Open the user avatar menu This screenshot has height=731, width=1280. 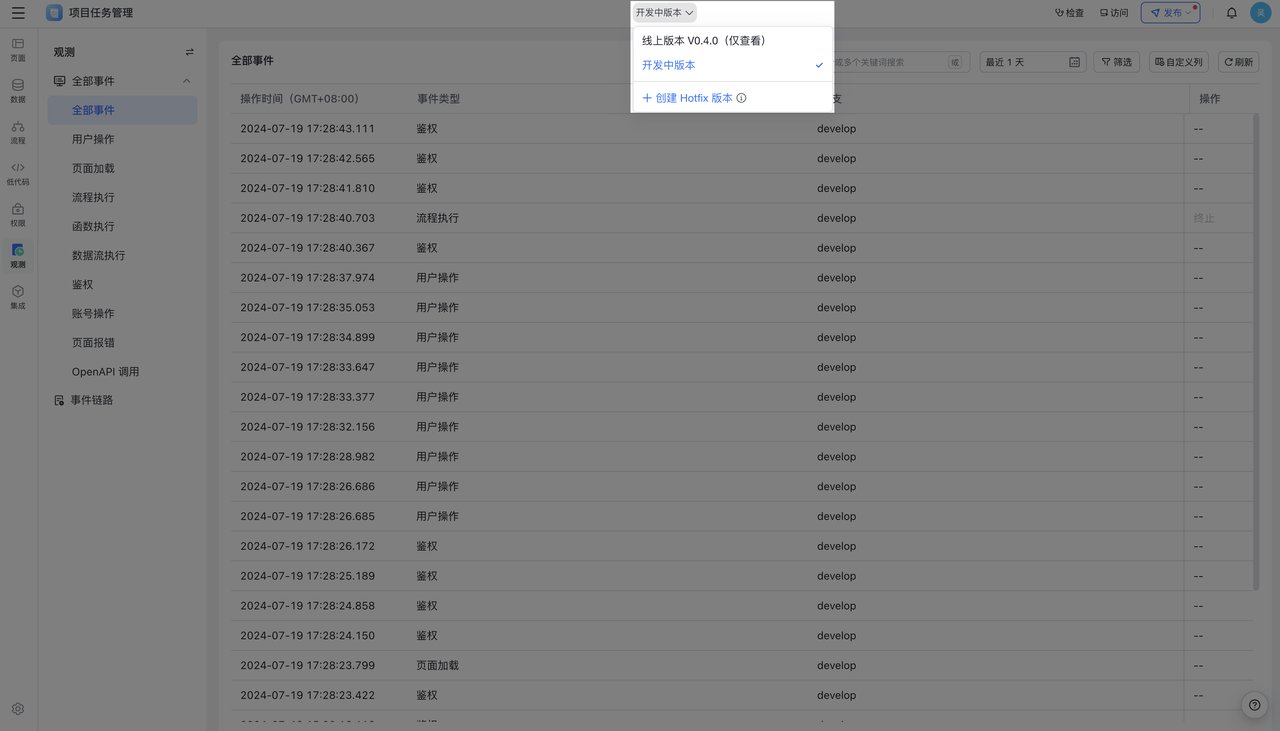(x=1260, y=13)
